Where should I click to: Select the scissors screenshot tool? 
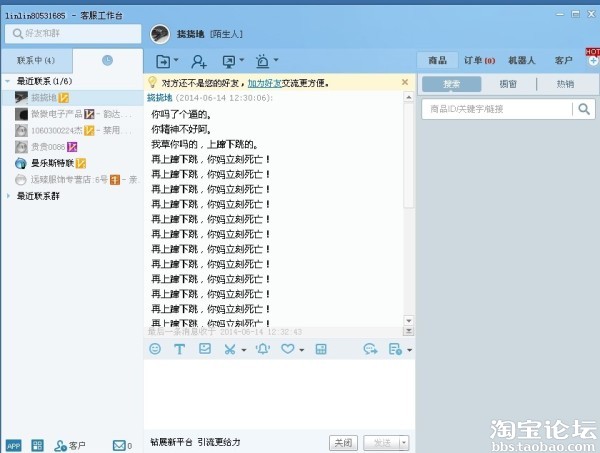tap(230, 349)
